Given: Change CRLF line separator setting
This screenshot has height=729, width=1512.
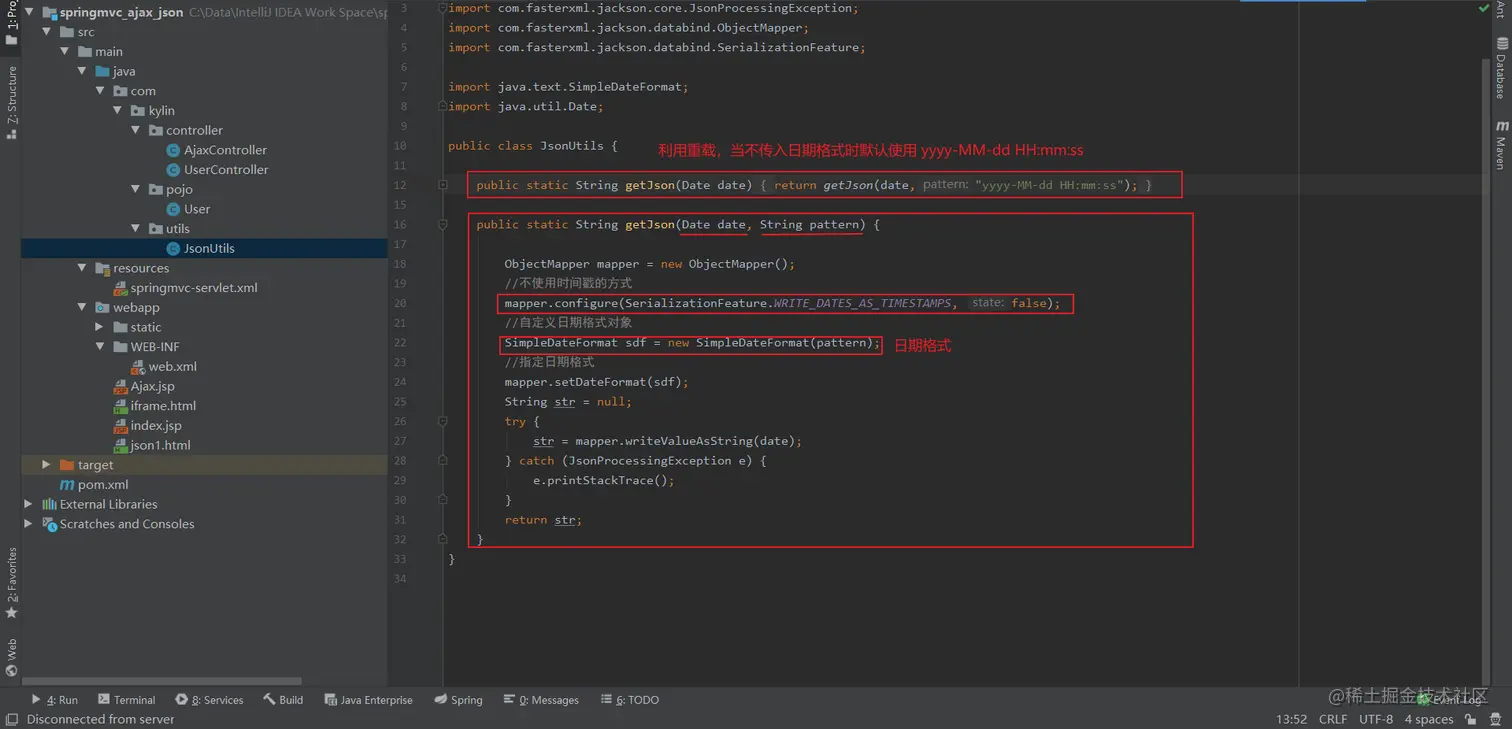Looking at the screenshot, I should click(x=1333, y=719).
